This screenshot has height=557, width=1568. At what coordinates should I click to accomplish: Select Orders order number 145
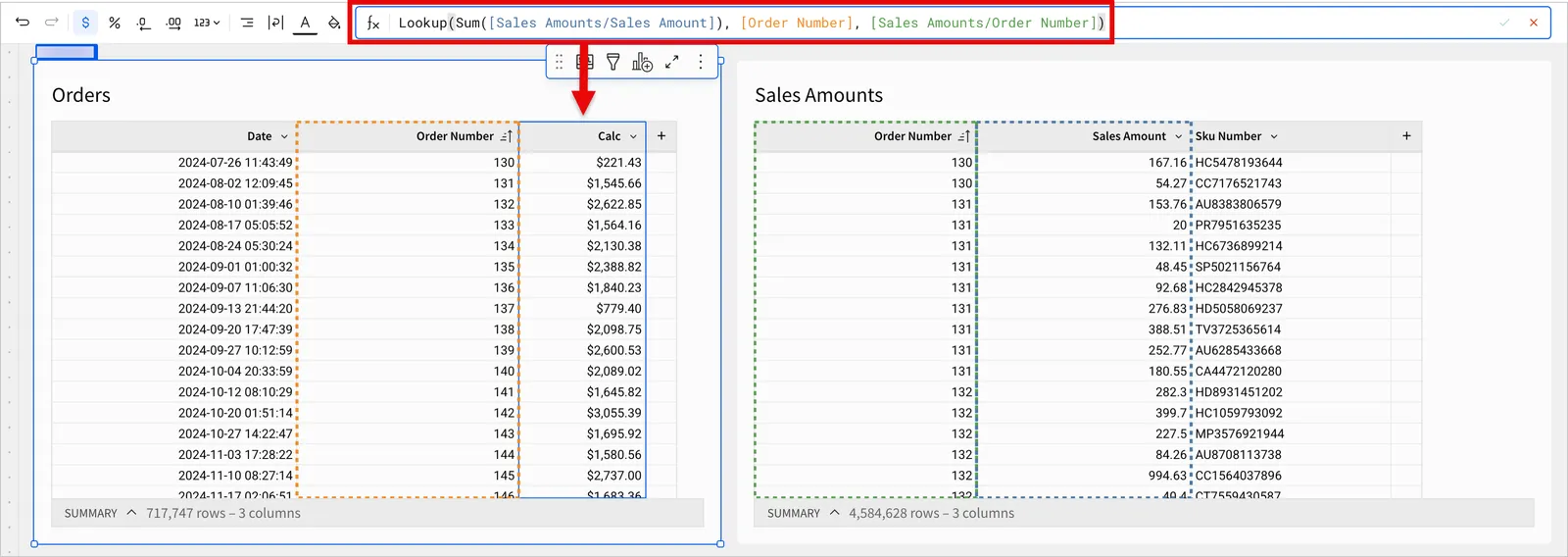click(x=408, y=476)
